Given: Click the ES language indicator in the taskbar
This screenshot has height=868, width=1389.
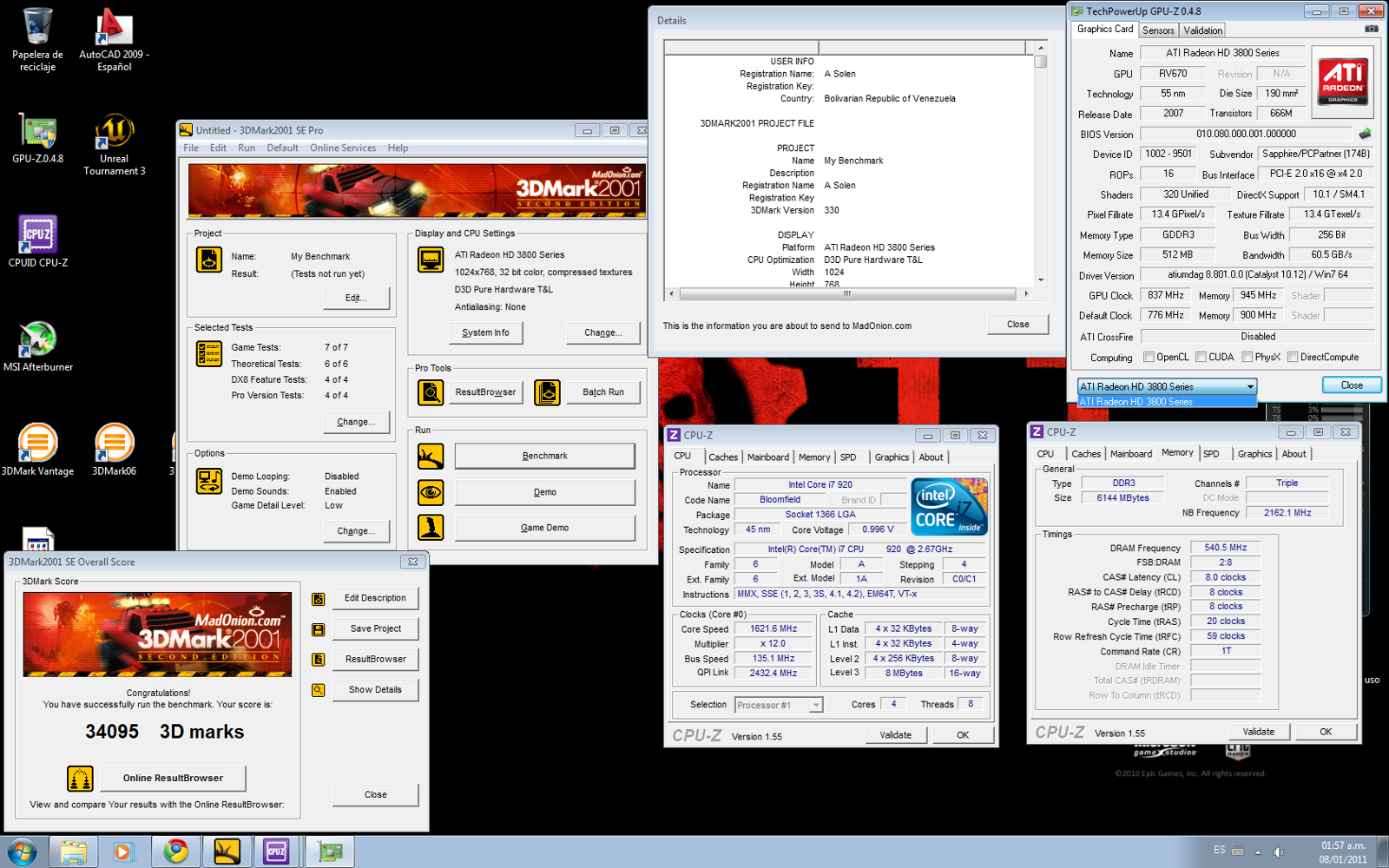Looking at the screenshot, I should [x=1220, y=850].
